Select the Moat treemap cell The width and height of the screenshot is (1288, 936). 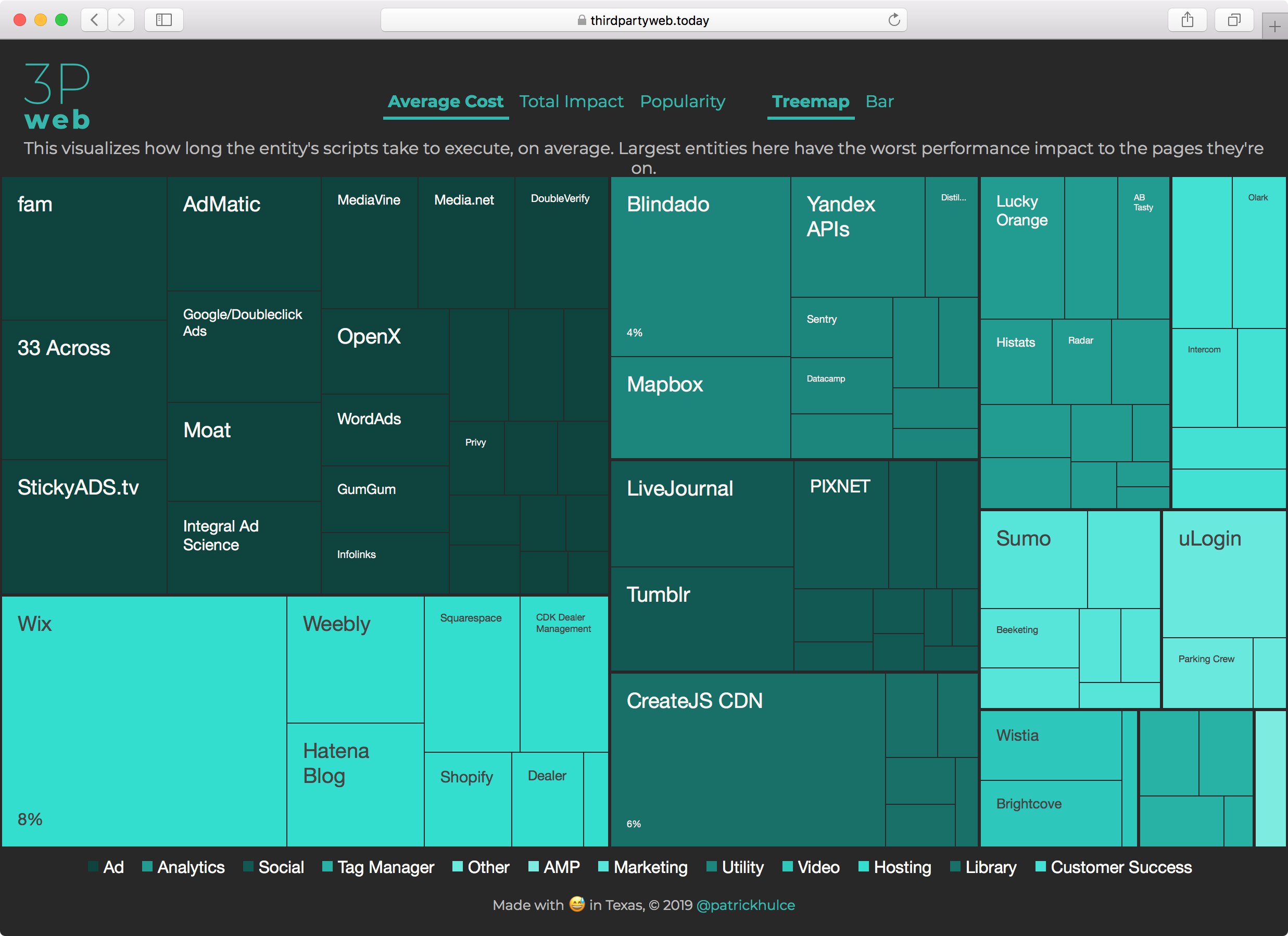244,451
